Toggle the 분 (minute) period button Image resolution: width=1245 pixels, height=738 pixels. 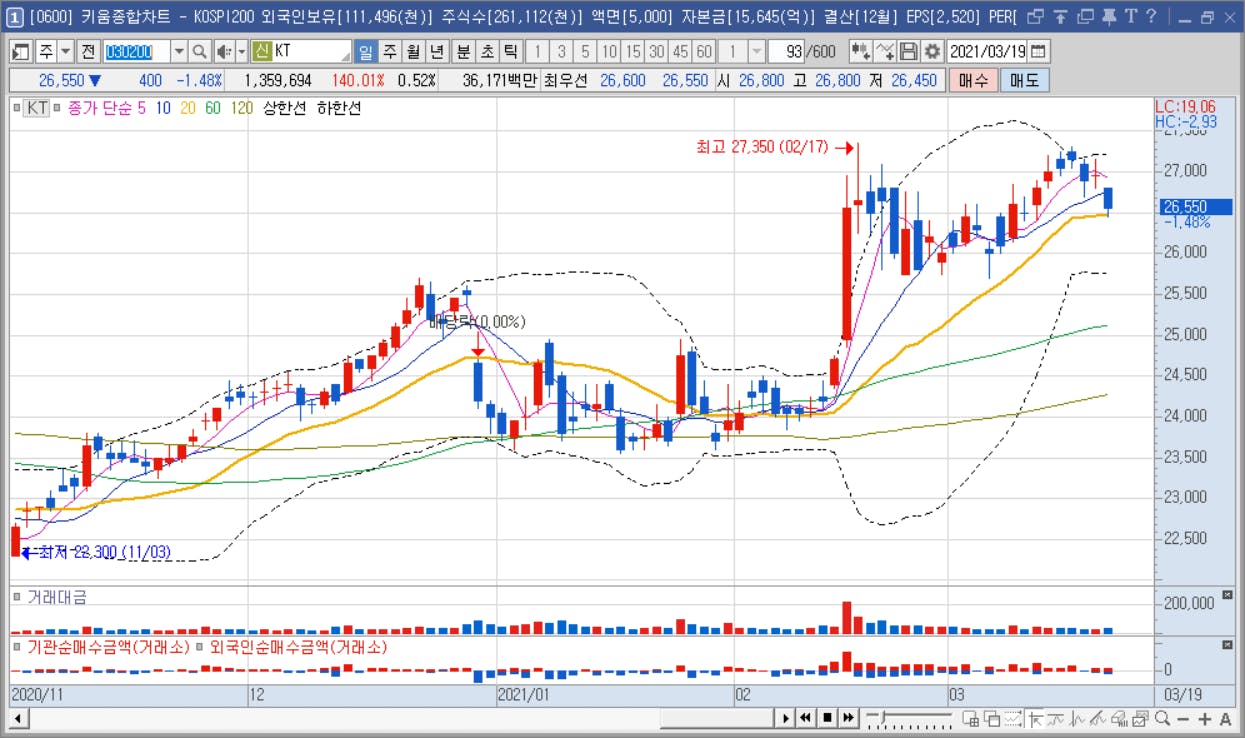tap(464, 52)
